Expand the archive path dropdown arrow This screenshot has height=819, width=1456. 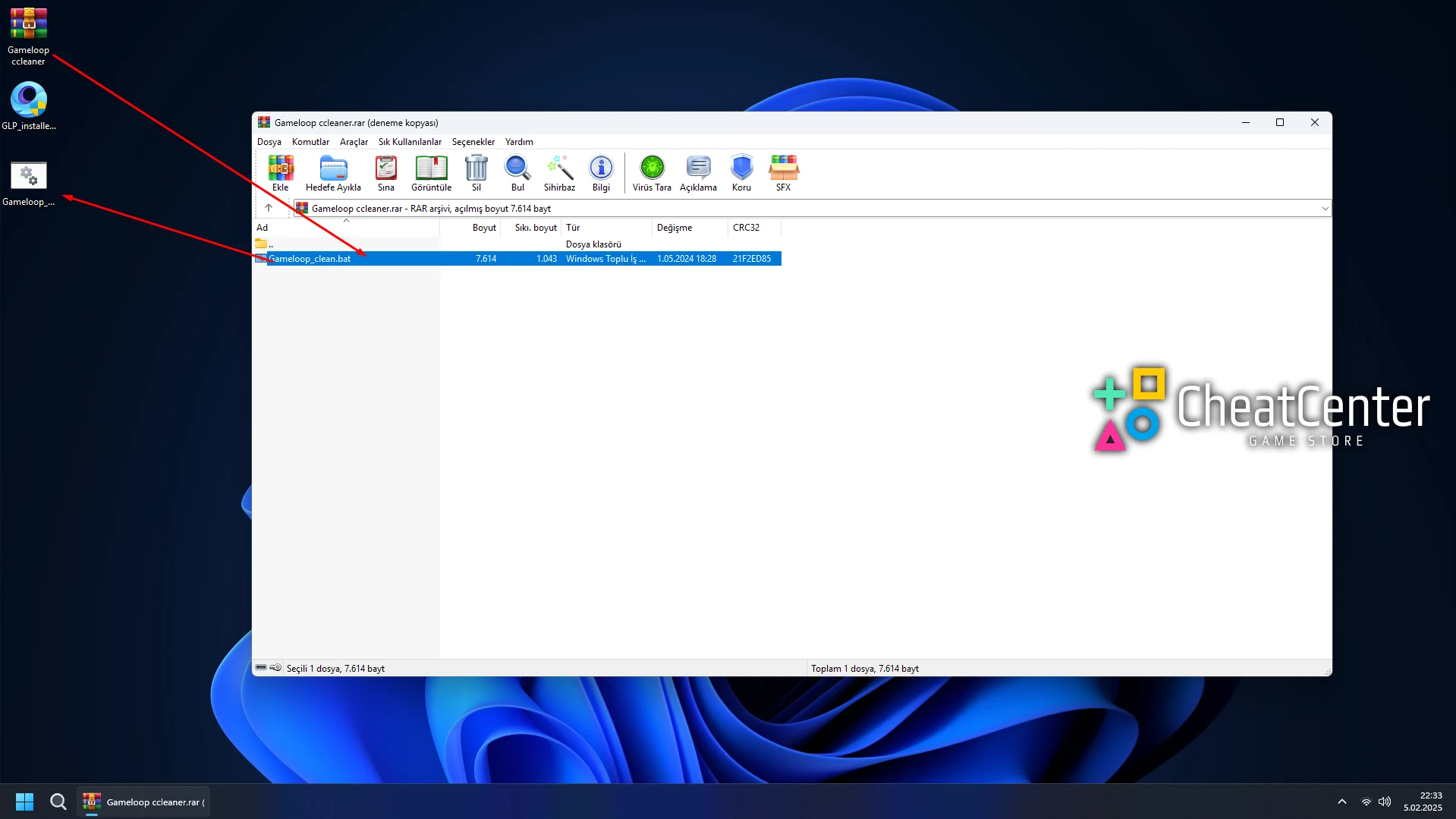[1325, 209]
